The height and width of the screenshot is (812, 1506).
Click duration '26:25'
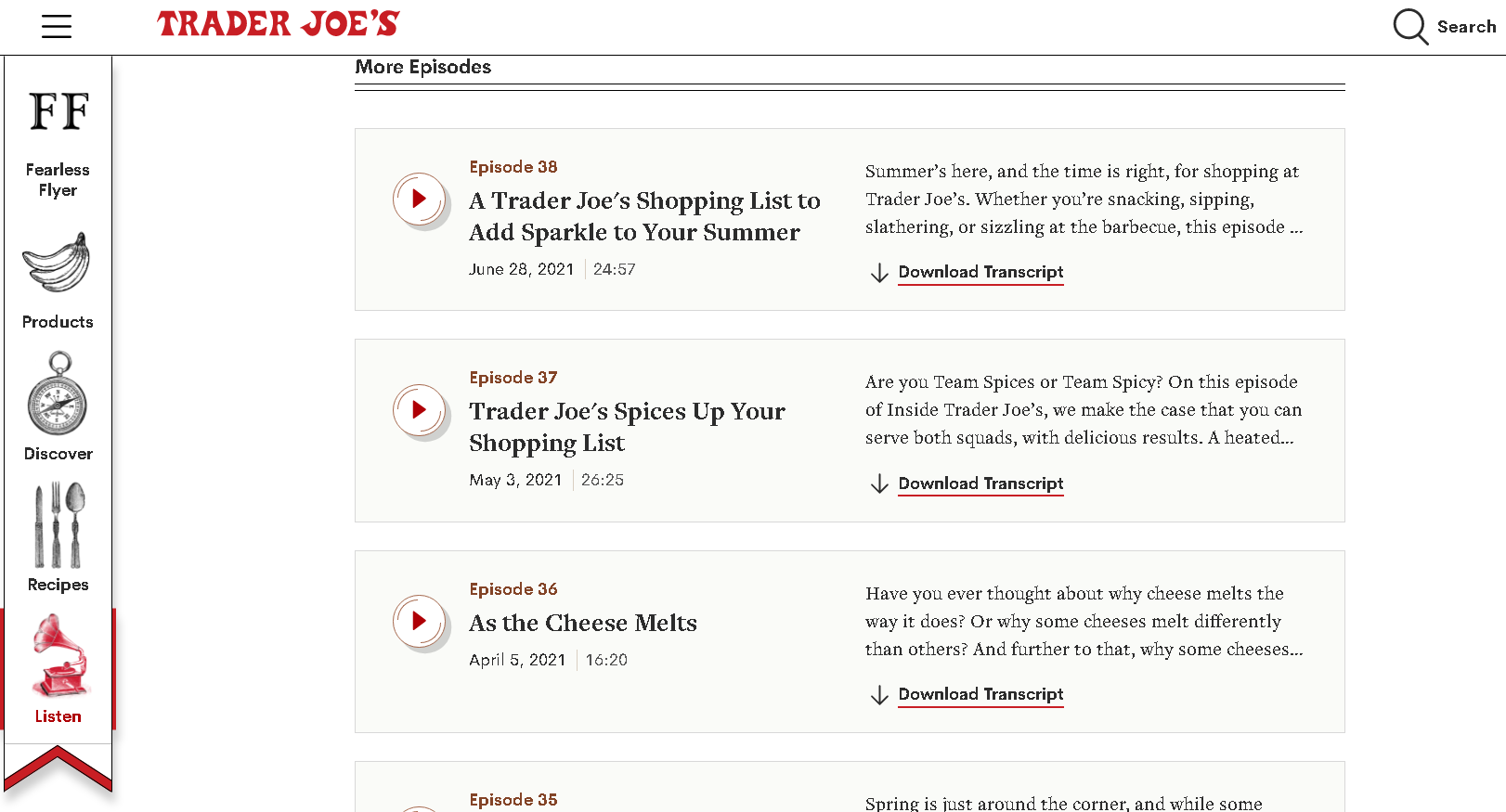click(x=603, y=480)
